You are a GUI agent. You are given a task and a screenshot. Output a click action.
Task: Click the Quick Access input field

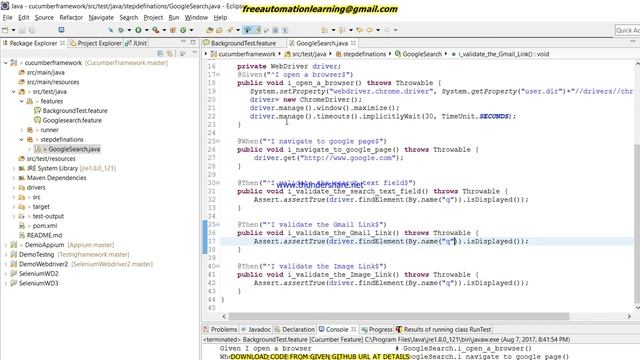point(627,30)
